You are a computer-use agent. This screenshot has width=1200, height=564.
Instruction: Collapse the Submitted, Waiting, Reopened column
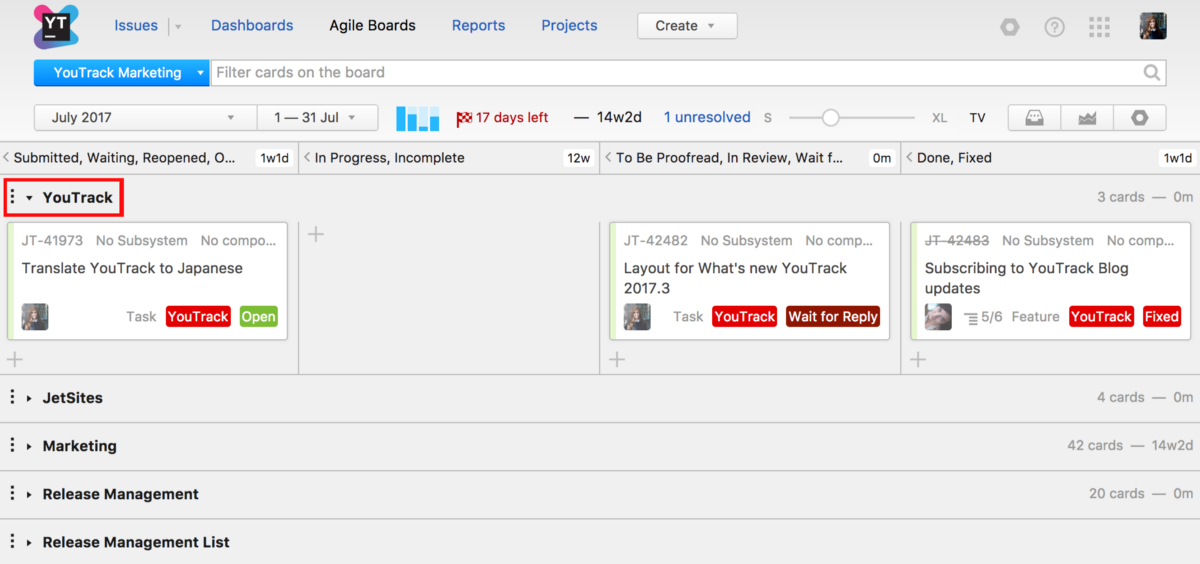(7, 158)
